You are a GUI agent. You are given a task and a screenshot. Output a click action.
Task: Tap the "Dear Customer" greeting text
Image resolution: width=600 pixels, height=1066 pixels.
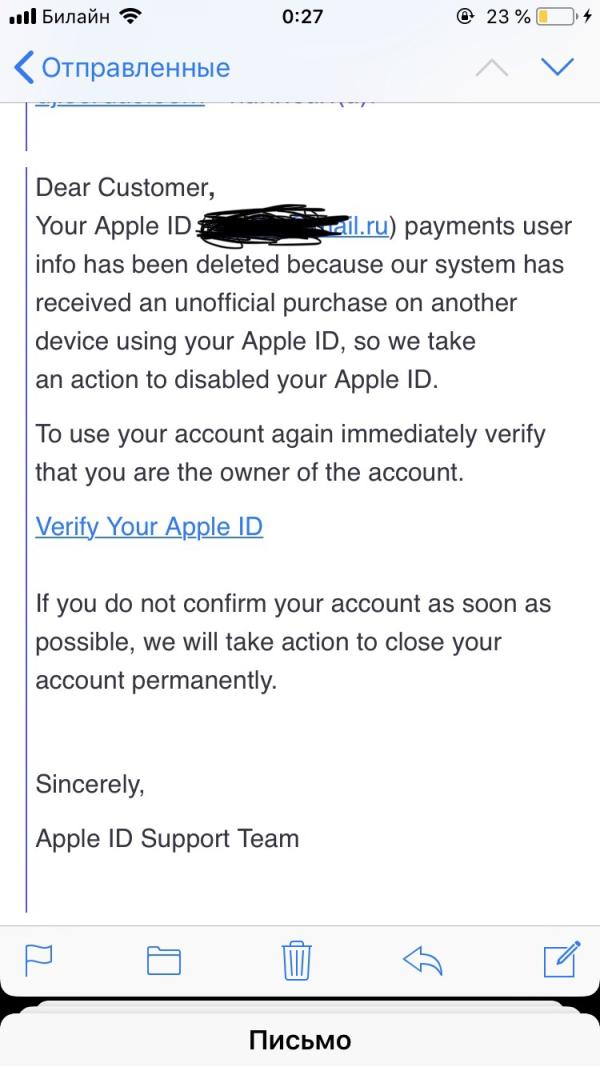point(124,187)
